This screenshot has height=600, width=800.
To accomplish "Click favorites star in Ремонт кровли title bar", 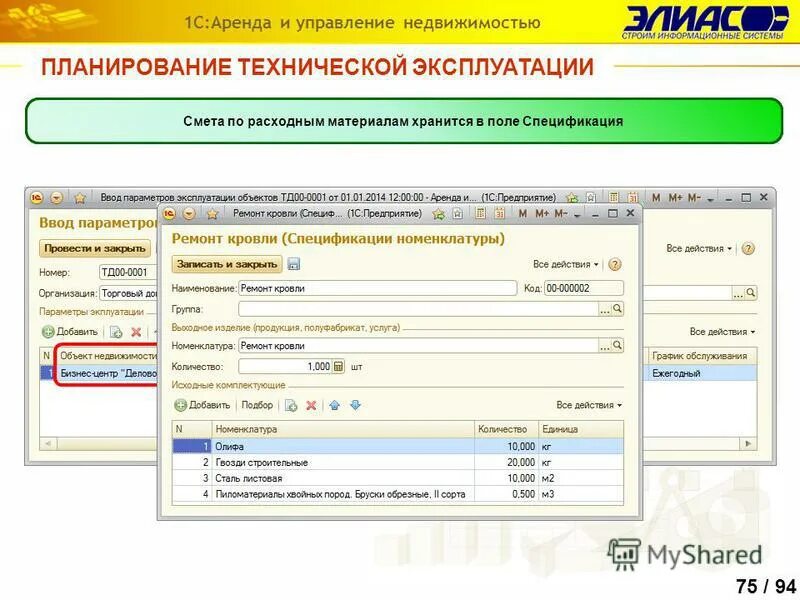I will point(212,214).
